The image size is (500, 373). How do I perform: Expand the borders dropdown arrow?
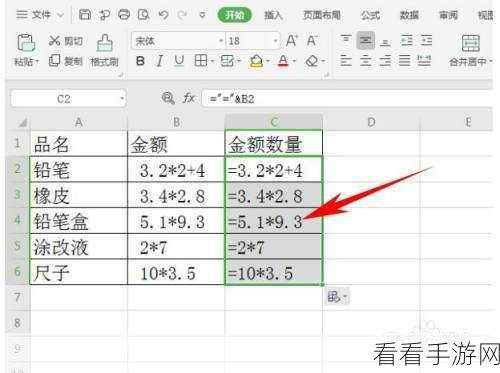coord(212,61)
